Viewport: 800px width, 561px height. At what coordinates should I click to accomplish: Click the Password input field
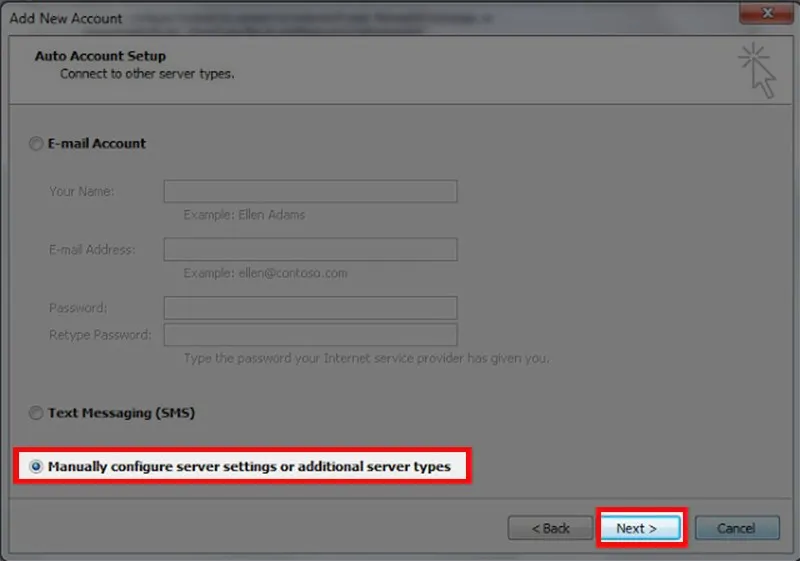click(x=310, y=307)
